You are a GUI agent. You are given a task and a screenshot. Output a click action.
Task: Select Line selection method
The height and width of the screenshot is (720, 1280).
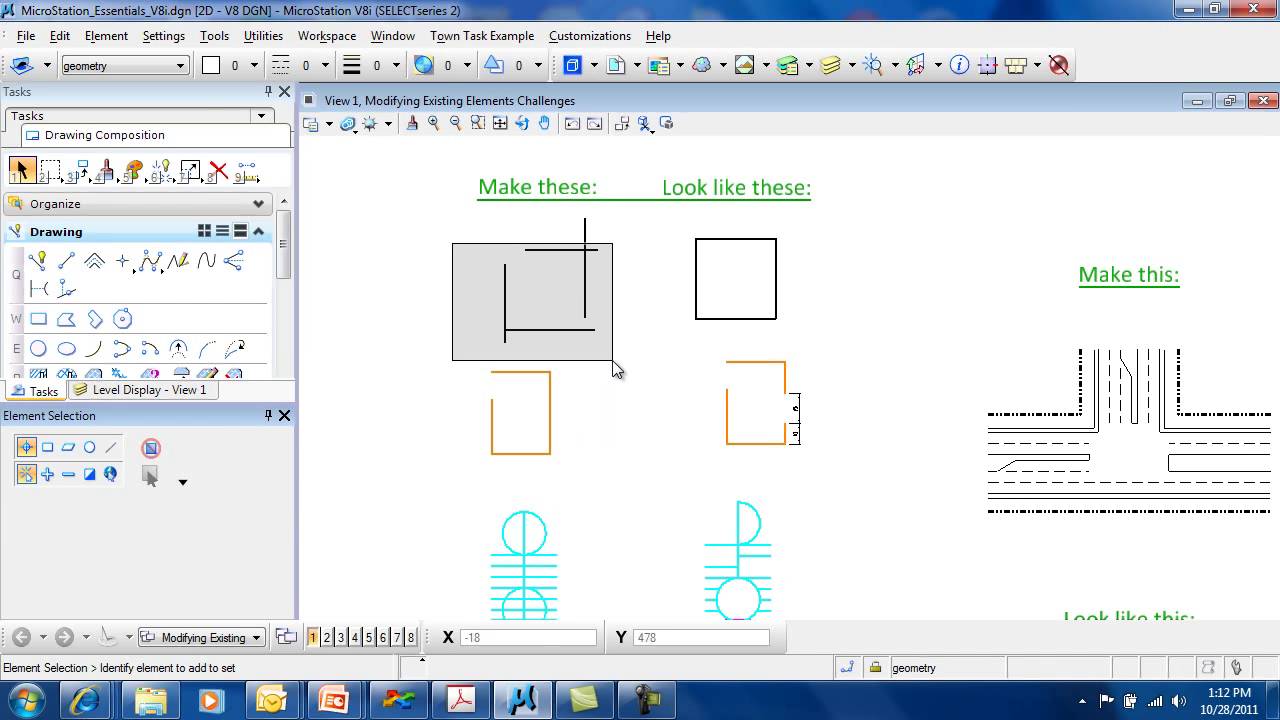(110, 447)
